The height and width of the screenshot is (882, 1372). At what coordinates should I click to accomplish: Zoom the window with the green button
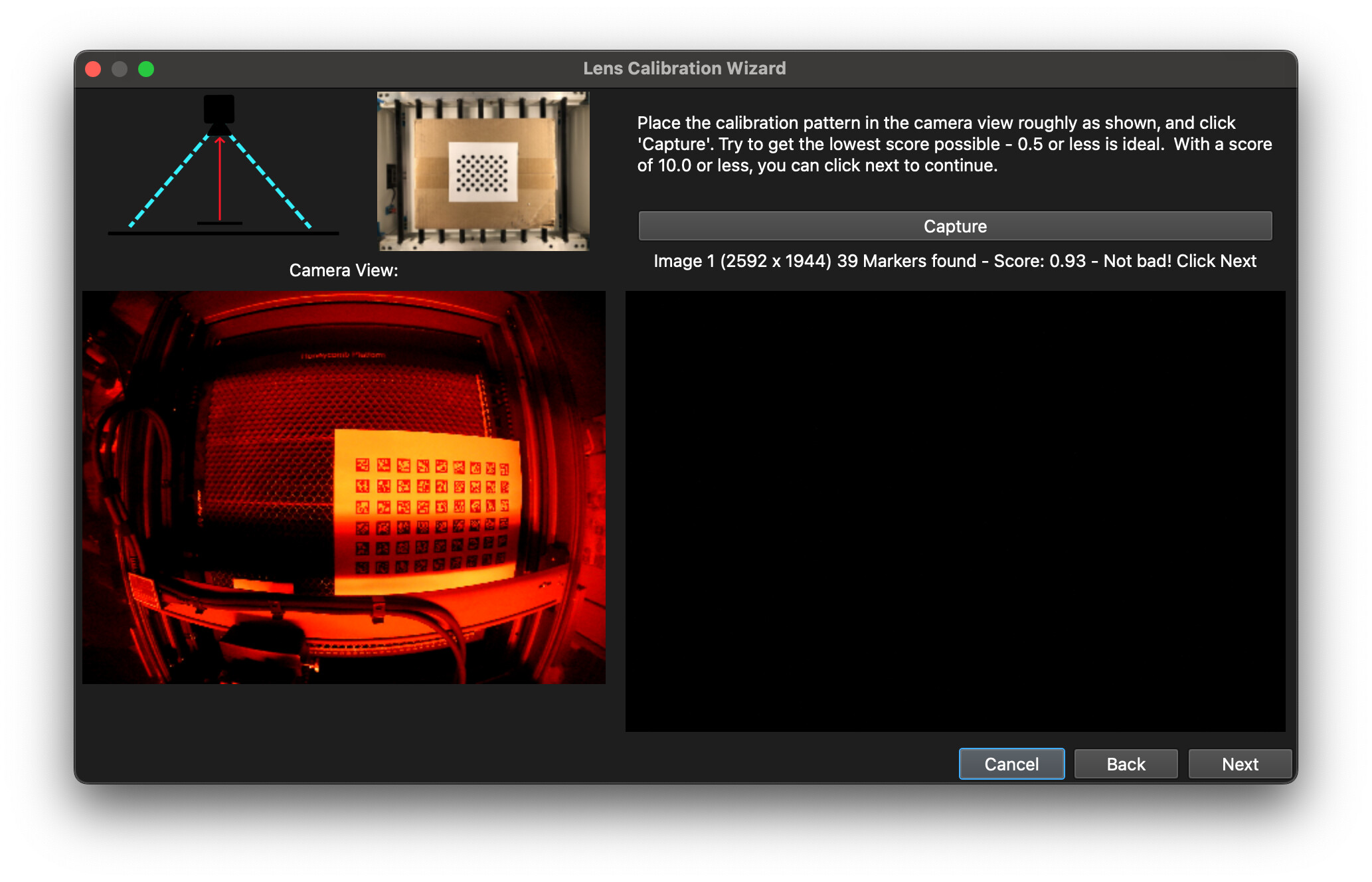click(146, 69)
